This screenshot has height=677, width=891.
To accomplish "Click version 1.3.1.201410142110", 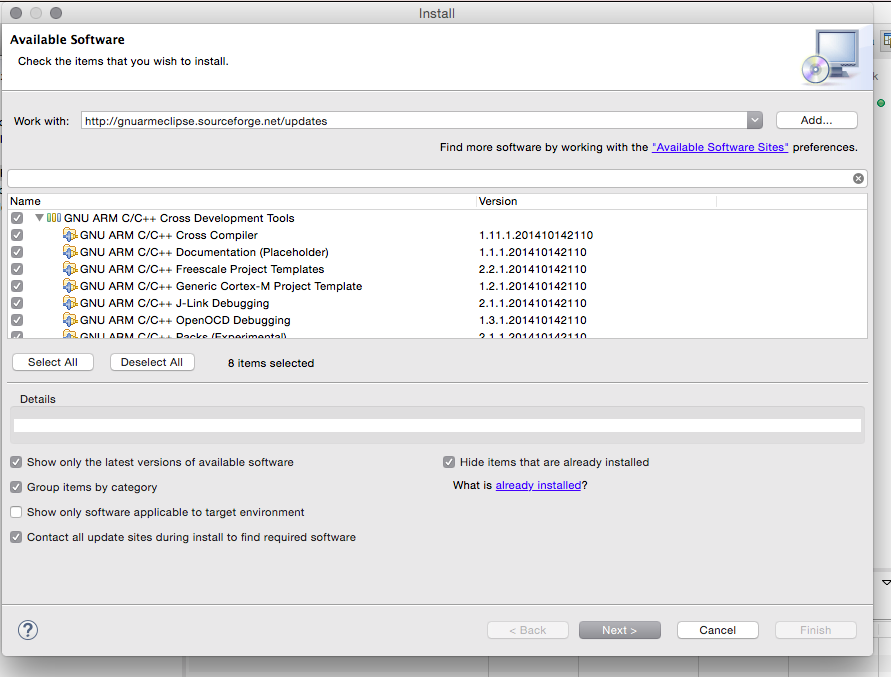I will tap(532, 320).
